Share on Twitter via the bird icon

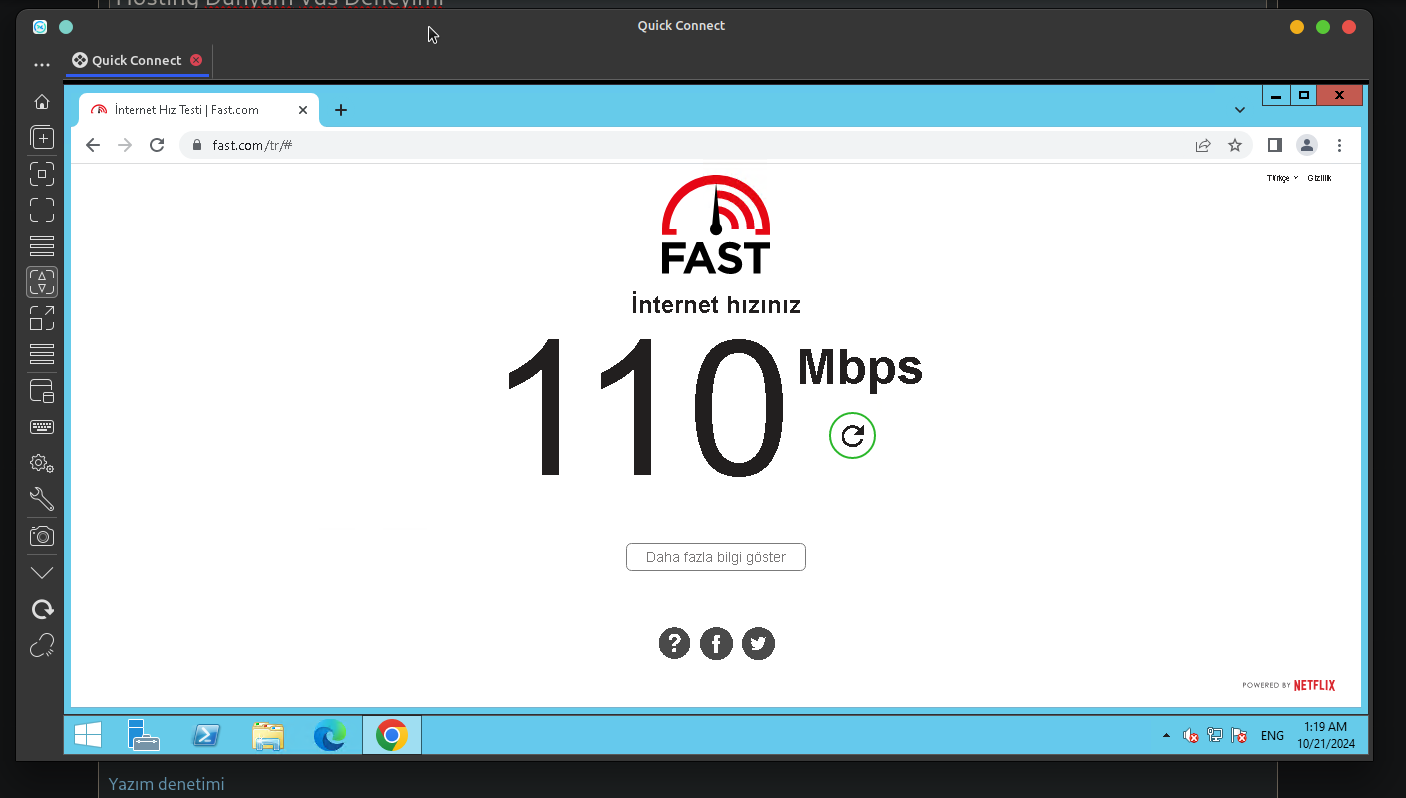coord(758,643)
